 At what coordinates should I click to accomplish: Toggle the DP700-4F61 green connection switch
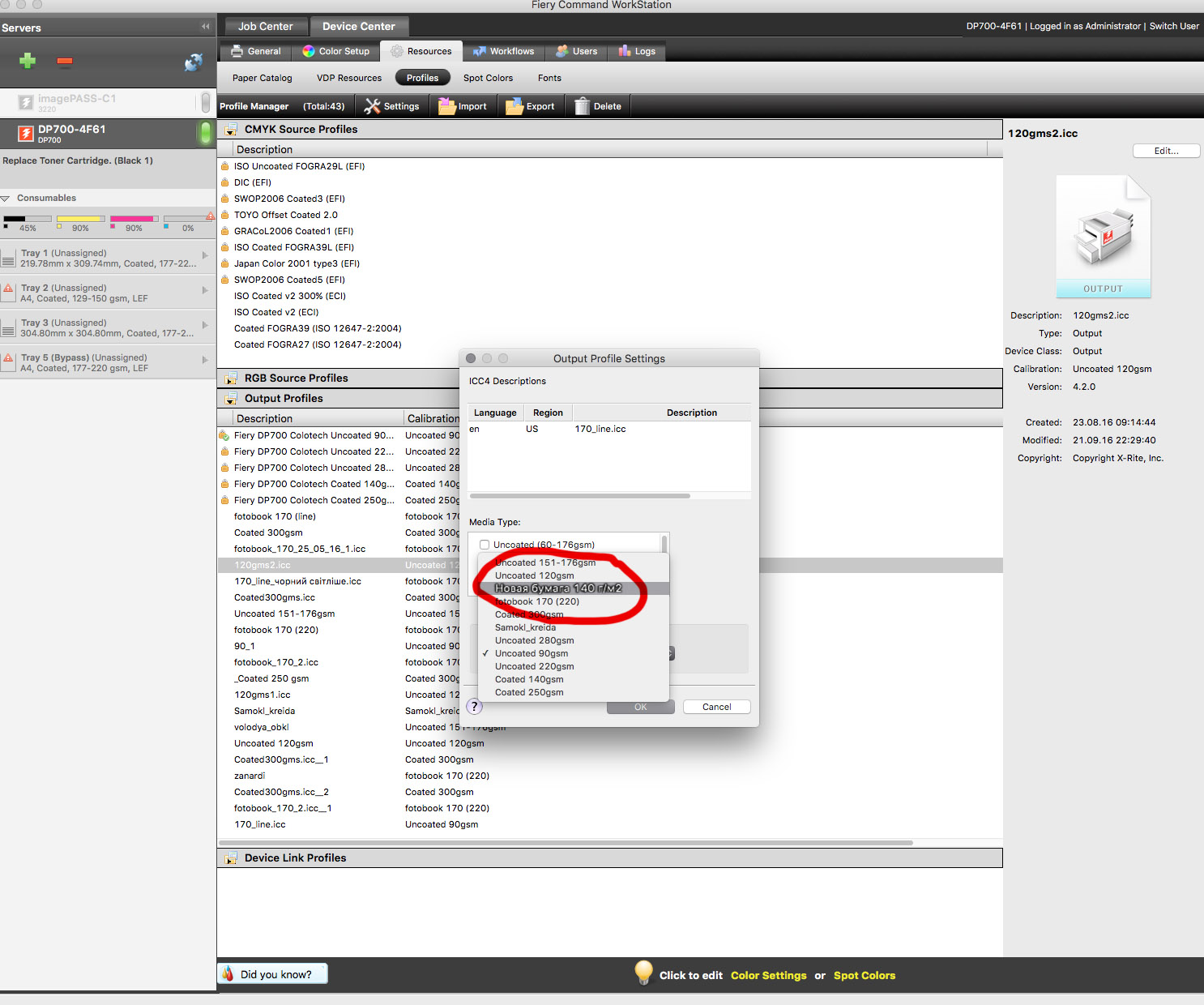click(x=205, y=133)
